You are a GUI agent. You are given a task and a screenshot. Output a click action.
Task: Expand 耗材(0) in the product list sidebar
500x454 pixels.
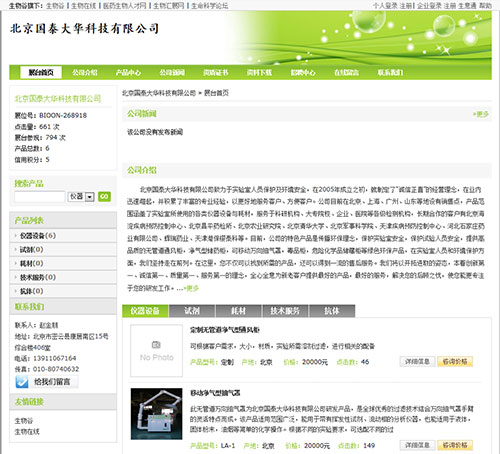(x=32, y=263)
